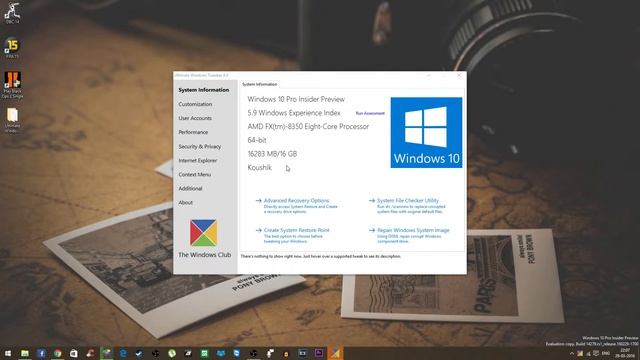Click Repair Windows System Image
This screenshot has width=640, height=360.
(413, 230)
